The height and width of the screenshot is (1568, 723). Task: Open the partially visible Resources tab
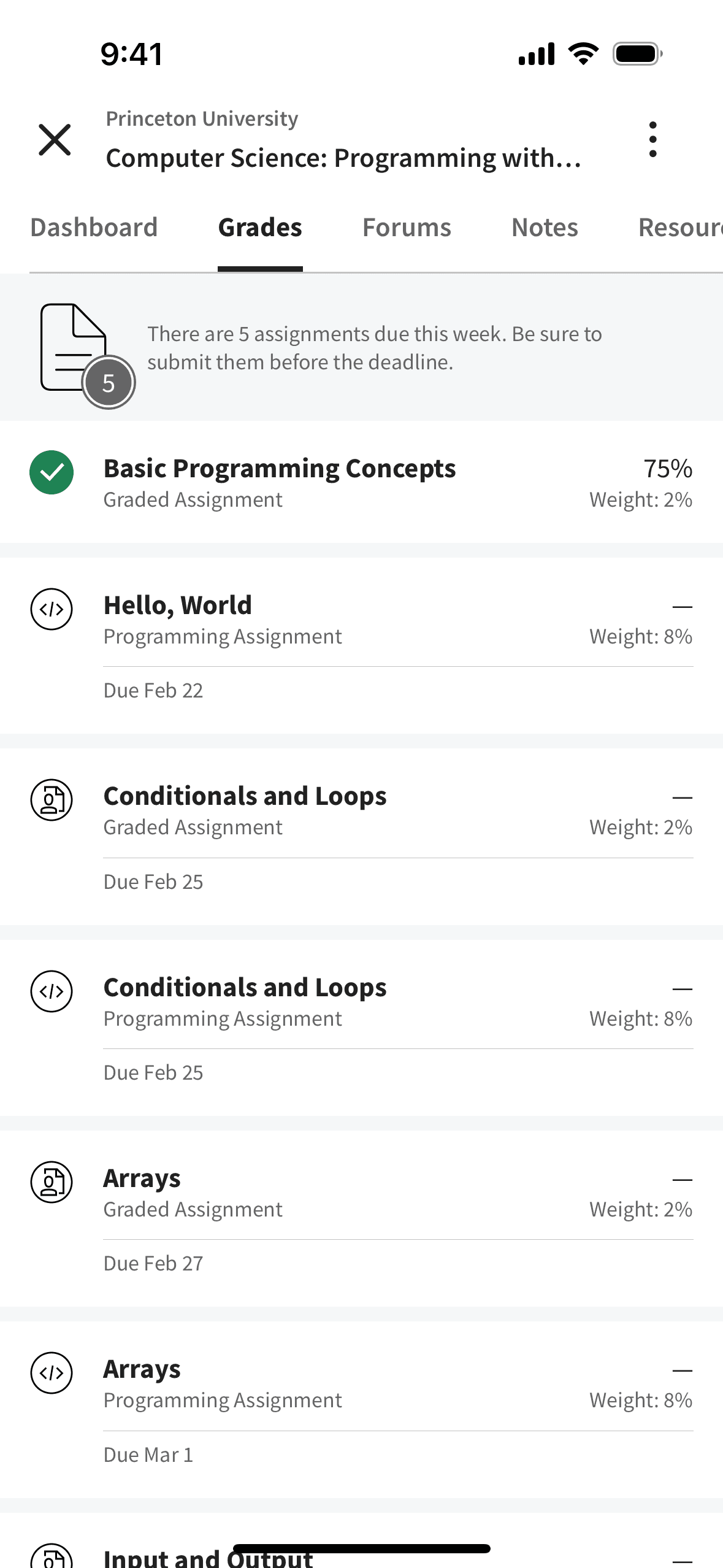[679, 228]
